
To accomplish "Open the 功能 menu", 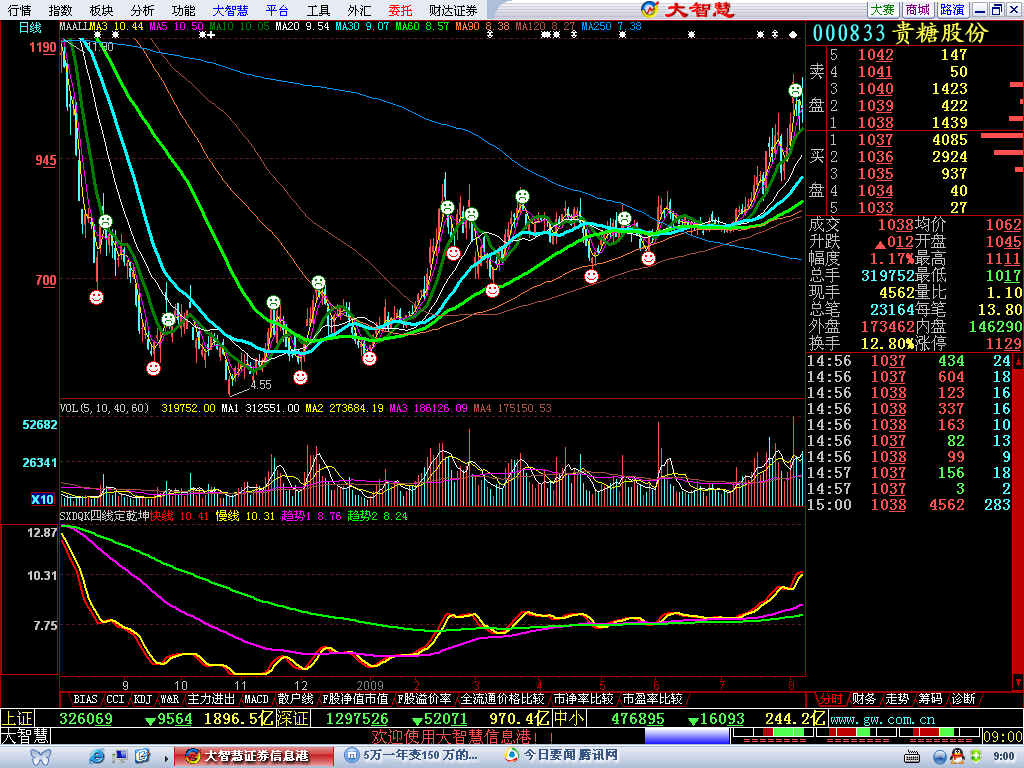I will coord(184,10).
